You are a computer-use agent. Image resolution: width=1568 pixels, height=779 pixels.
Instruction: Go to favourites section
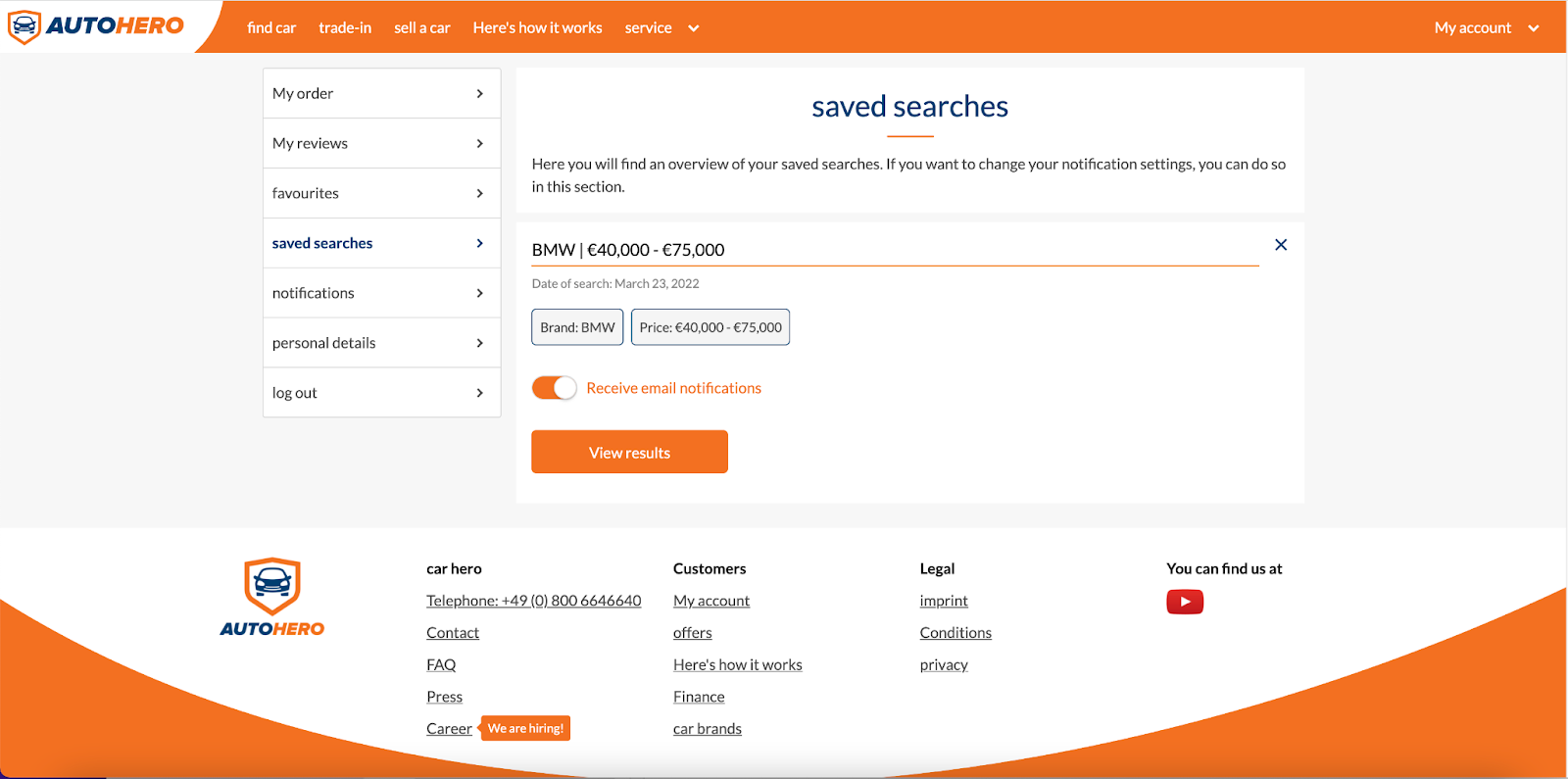click(x=381, y=193)
